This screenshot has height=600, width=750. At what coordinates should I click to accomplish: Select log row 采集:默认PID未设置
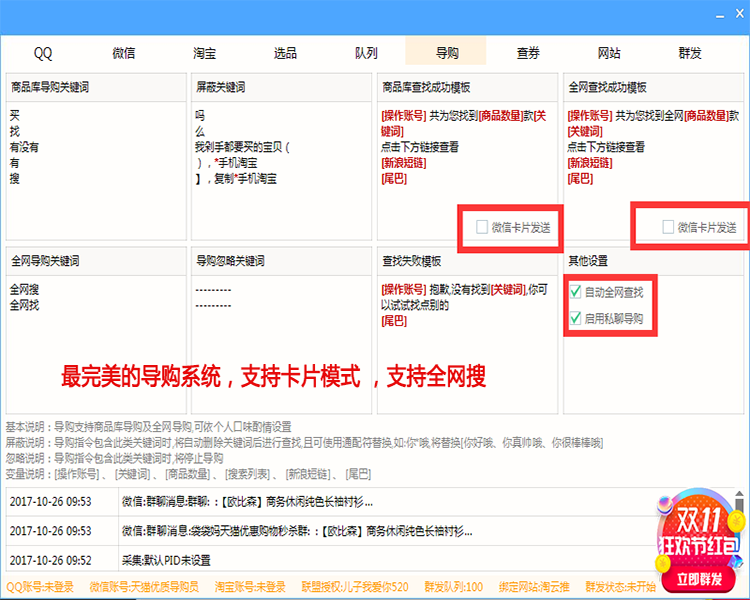(330, 560)
